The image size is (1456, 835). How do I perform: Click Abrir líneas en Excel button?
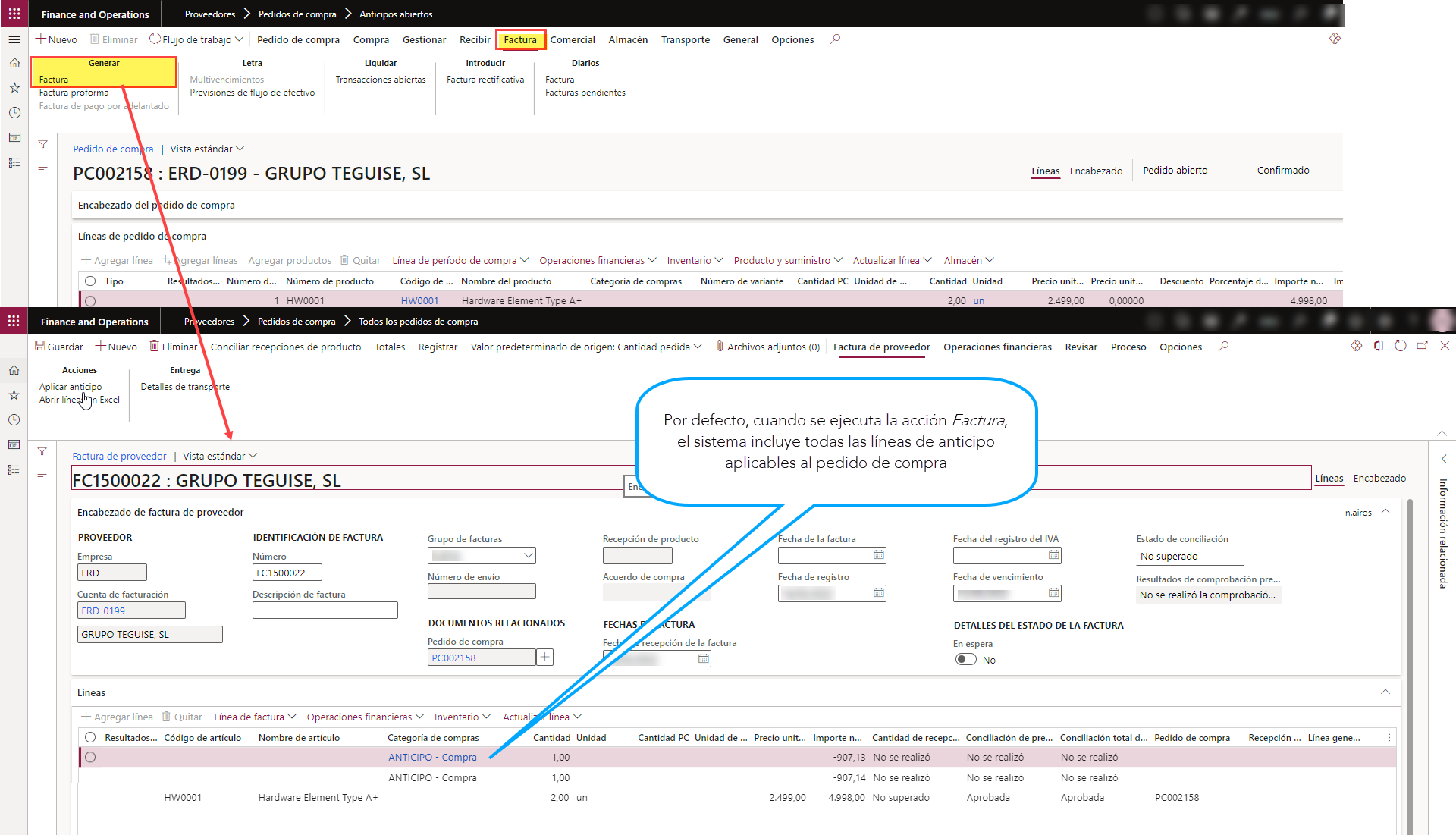(x=79, y=399)
